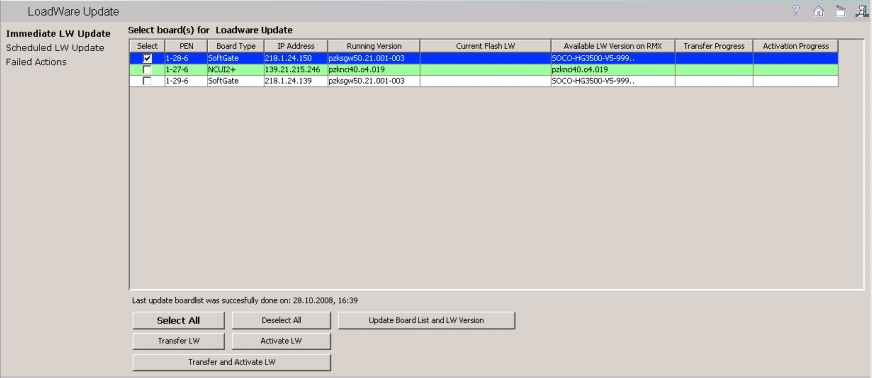The height and width of the screenshot is (378, 872).
Task: Sort by the PEN column header
Action: (186, 46)
